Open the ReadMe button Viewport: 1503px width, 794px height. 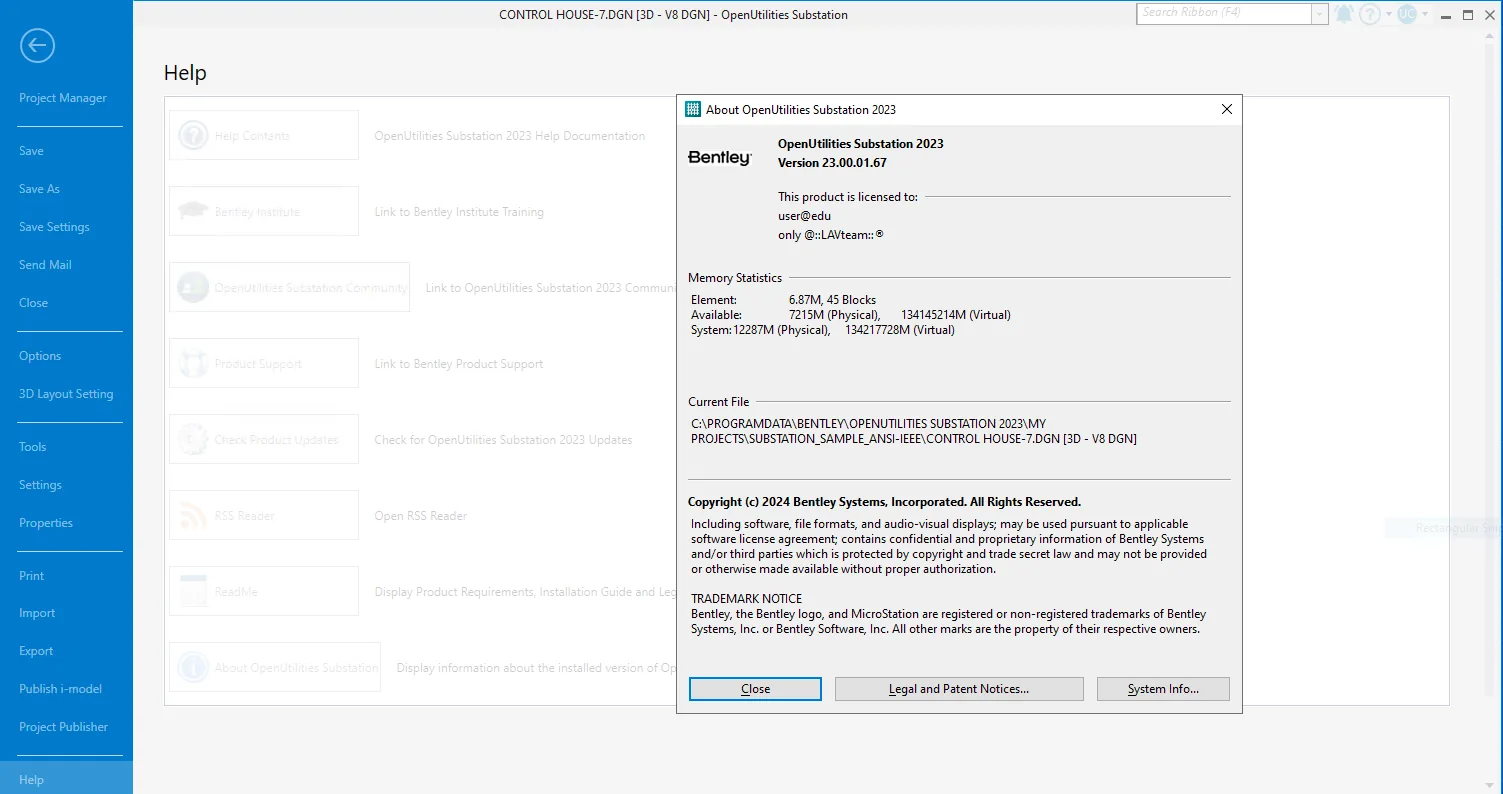(264, 592)
